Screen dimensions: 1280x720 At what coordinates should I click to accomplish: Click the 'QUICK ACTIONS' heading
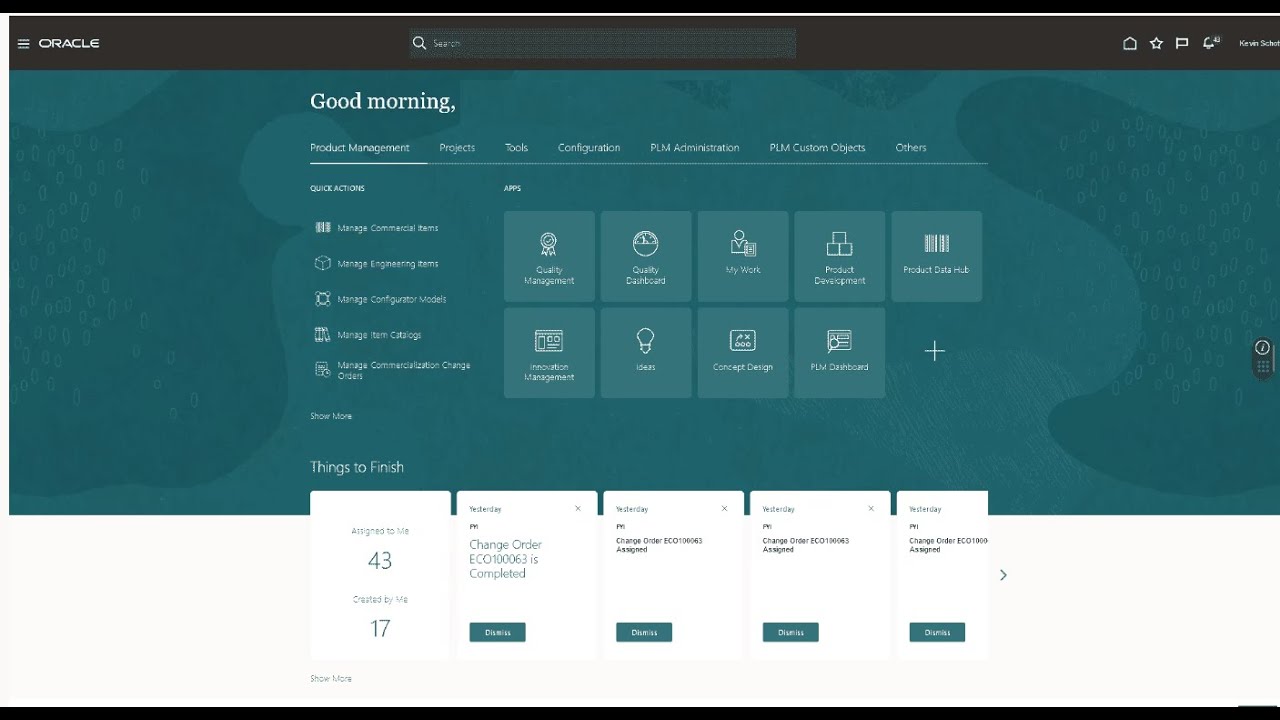click(337, 188)
